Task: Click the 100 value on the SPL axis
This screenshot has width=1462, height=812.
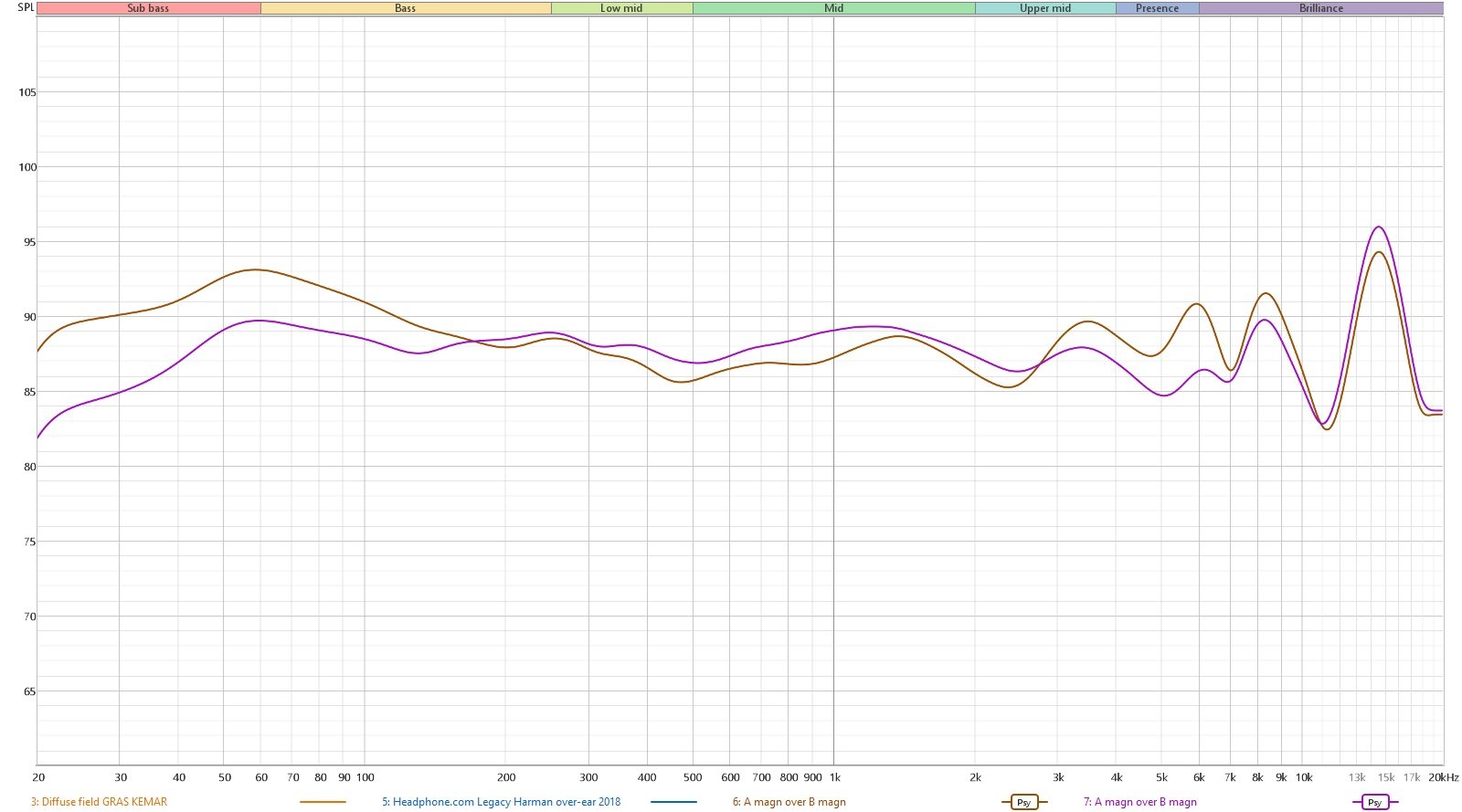Action: click(x=27, y=167)
